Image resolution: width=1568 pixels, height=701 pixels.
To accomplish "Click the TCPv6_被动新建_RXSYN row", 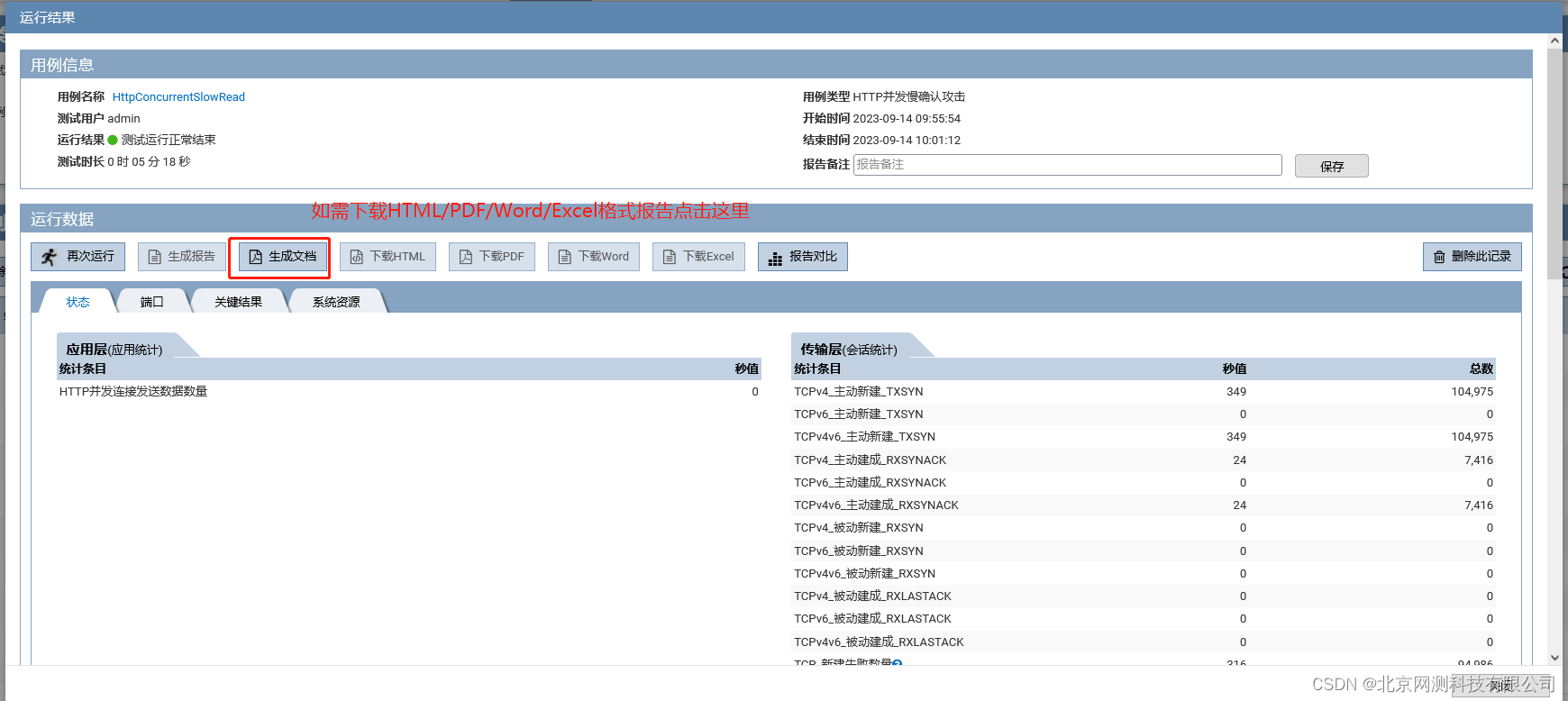I will point(1144,551).
